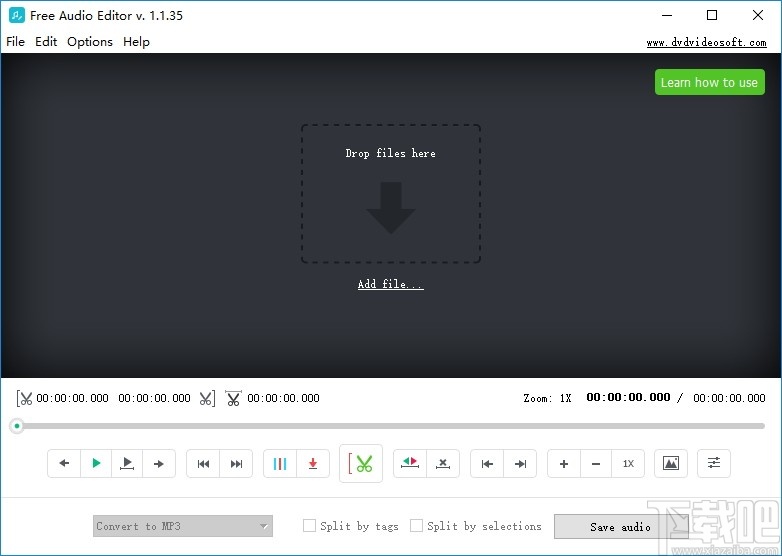
Task: Open the audio settings sliders button
Action: [714, 463]
